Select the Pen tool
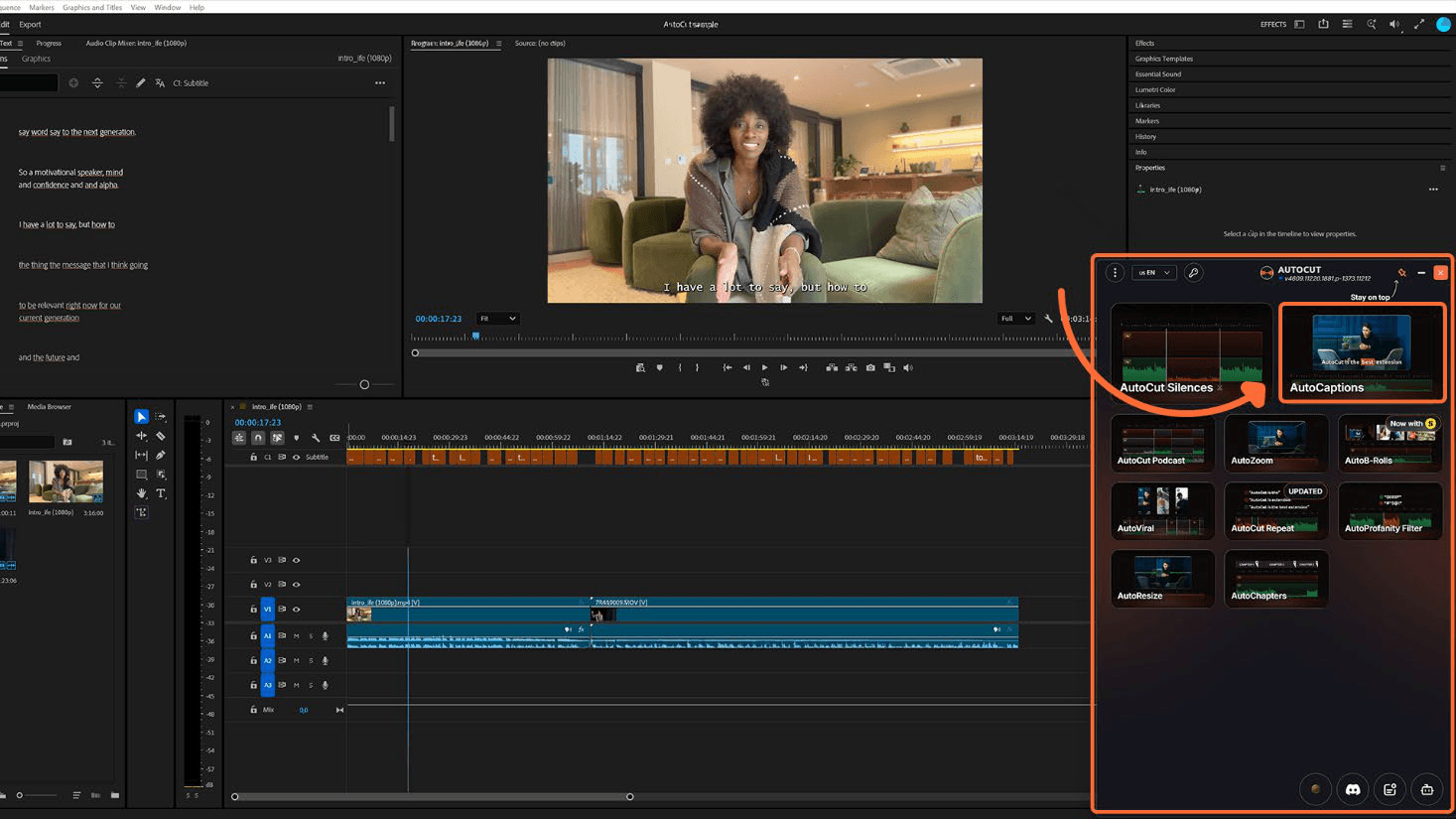Image resolution: width=1456 pixels, height=819 pixels. click(161, 455)
